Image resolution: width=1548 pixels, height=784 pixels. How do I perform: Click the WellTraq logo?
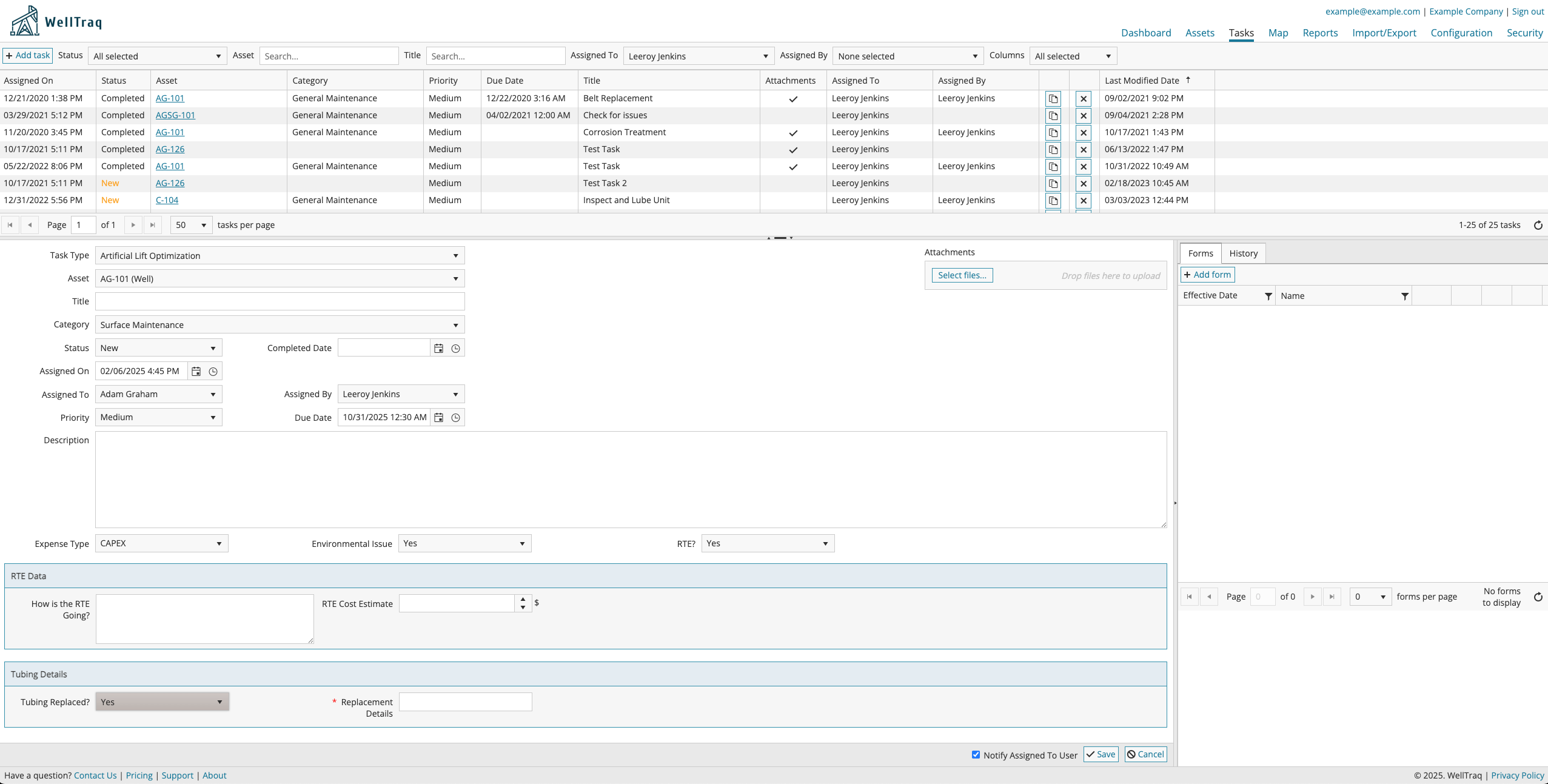click(x=56, y=22)
